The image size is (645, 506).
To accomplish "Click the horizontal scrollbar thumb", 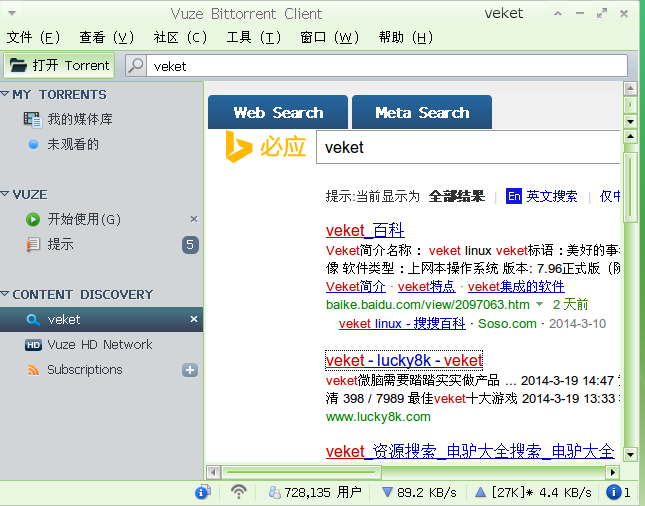I will point(302,472).
